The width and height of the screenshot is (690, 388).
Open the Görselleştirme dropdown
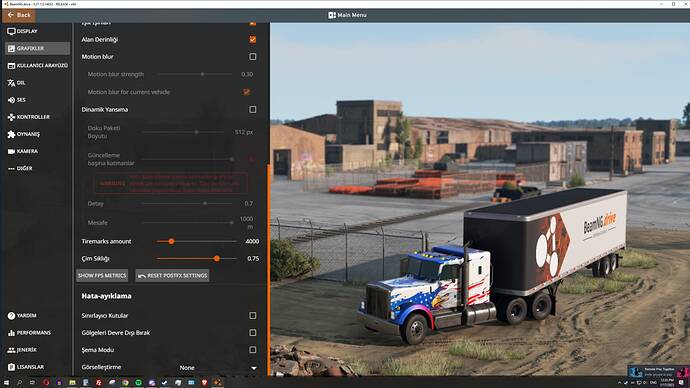(x=218, y=367)
